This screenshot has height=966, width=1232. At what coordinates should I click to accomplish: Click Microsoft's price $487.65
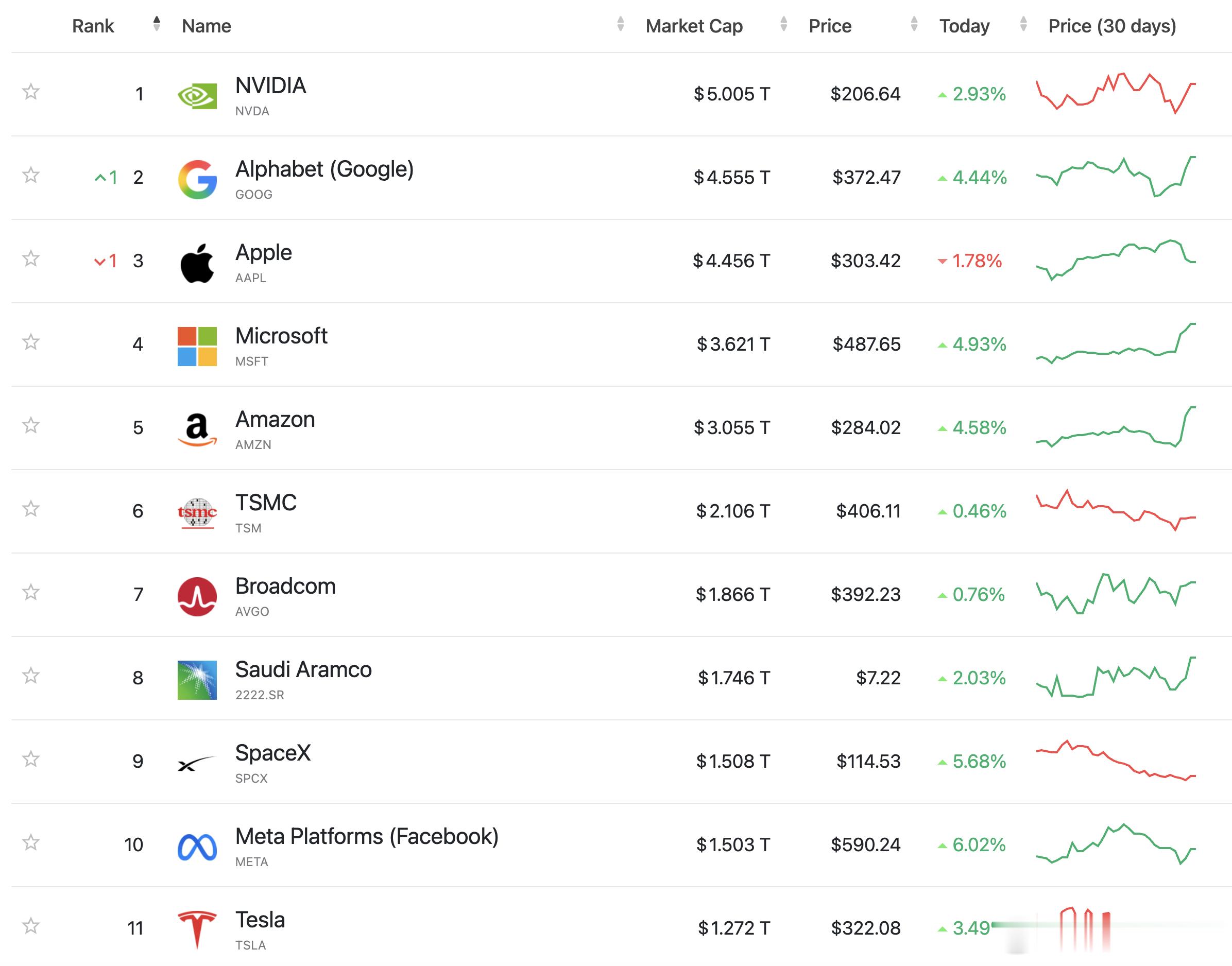(866, 344)
